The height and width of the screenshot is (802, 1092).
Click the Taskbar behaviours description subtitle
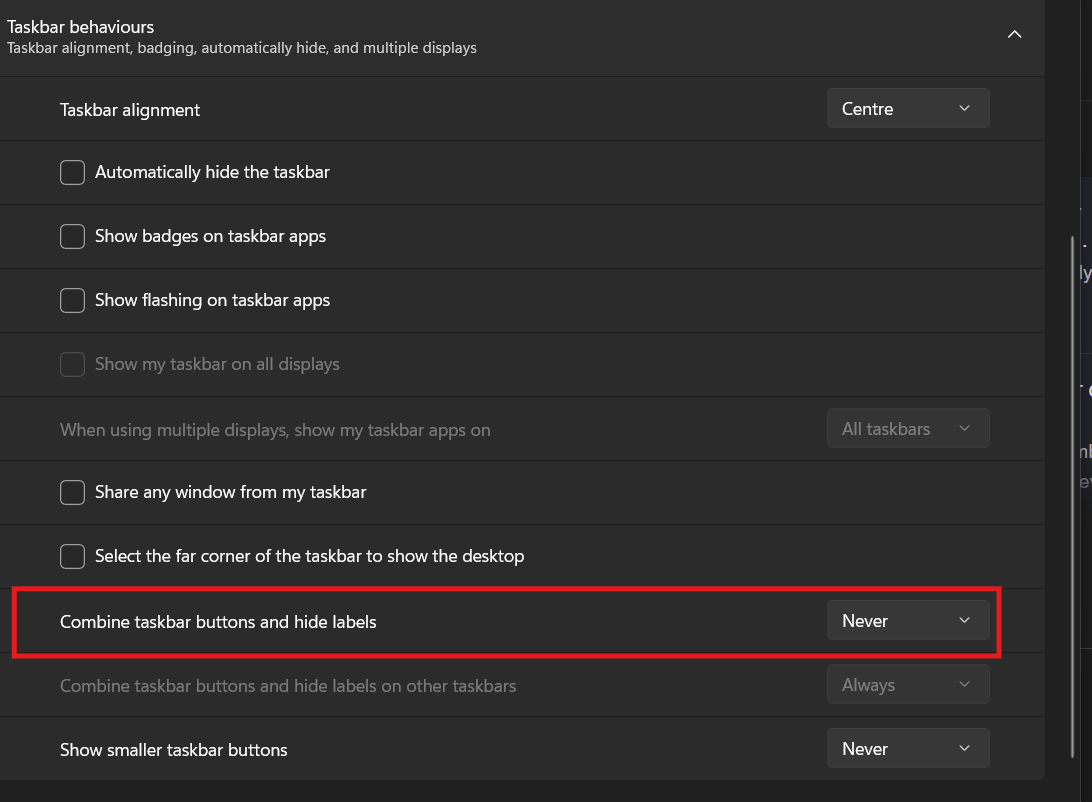[242, 48]
